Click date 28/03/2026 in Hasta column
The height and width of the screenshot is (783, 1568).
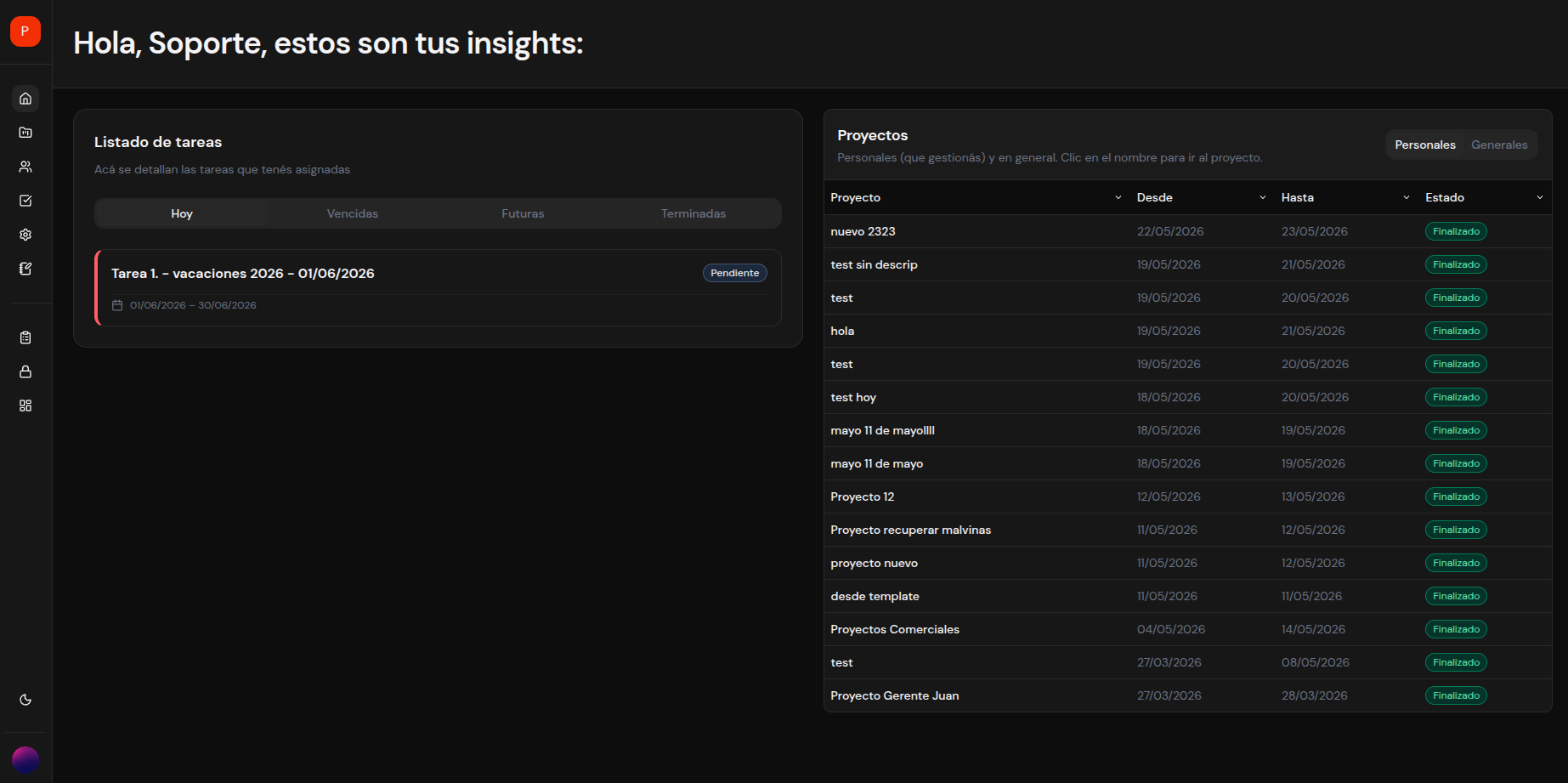pos(1315,695)
